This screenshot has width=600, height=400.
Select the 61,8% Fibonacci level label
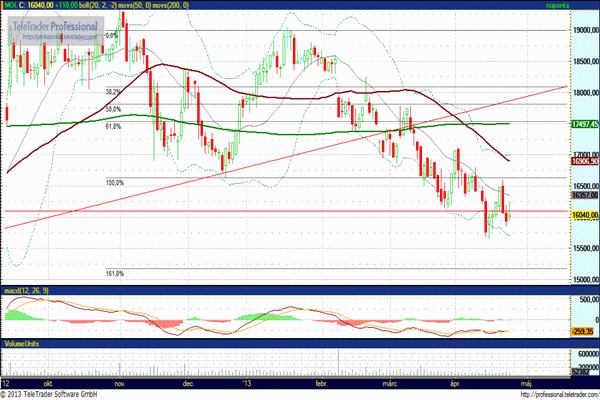(x=113, y=127)
